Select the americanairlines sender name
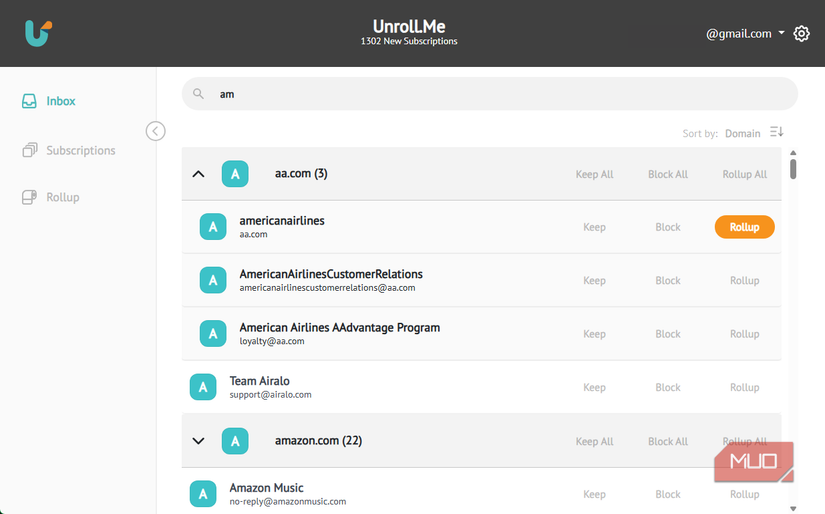Screen dimensions: 825x514 click(x=282, y=221)
